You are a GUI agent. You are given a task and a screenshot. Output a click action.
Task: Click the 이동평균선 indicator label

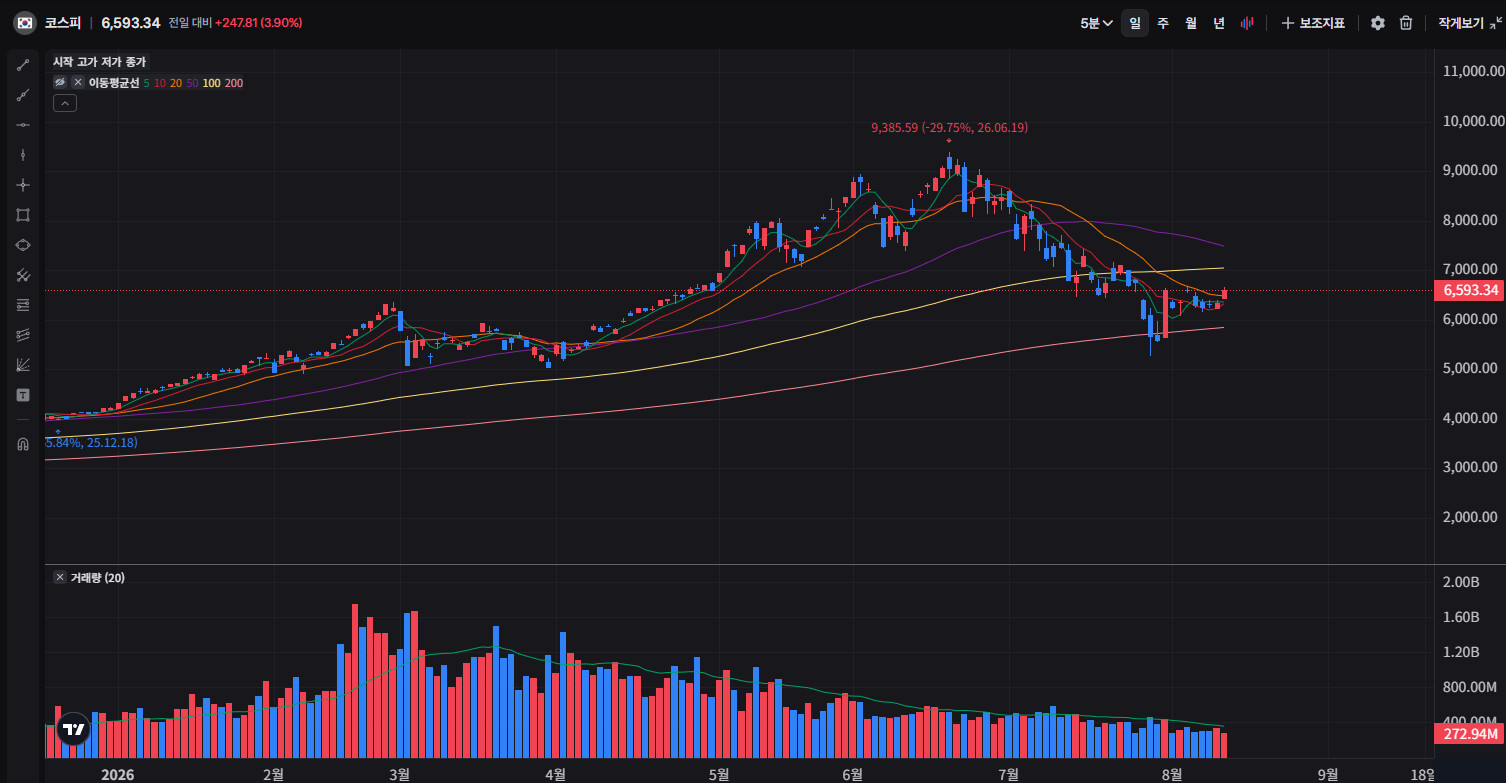pyautogui.click(x=114, y=83)
